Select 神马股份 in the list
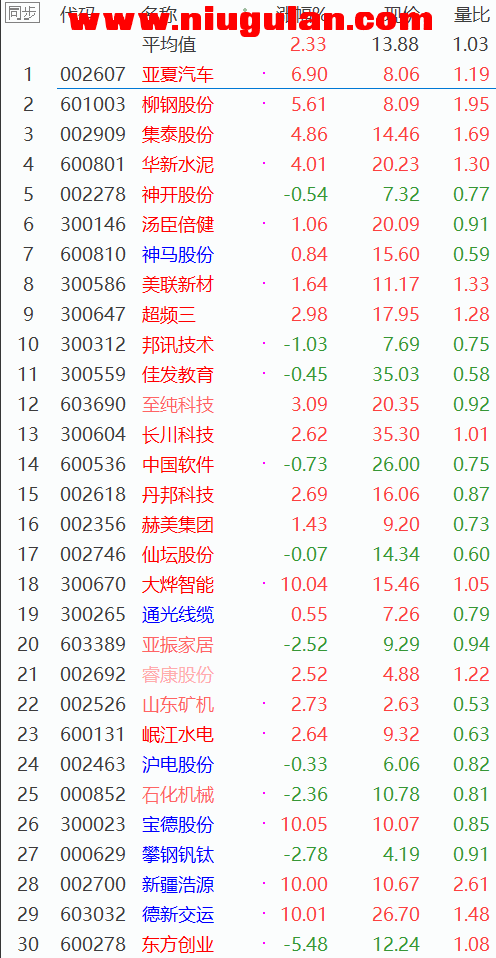Viewport: 496px width, 958px height. (x=178, y=254)
